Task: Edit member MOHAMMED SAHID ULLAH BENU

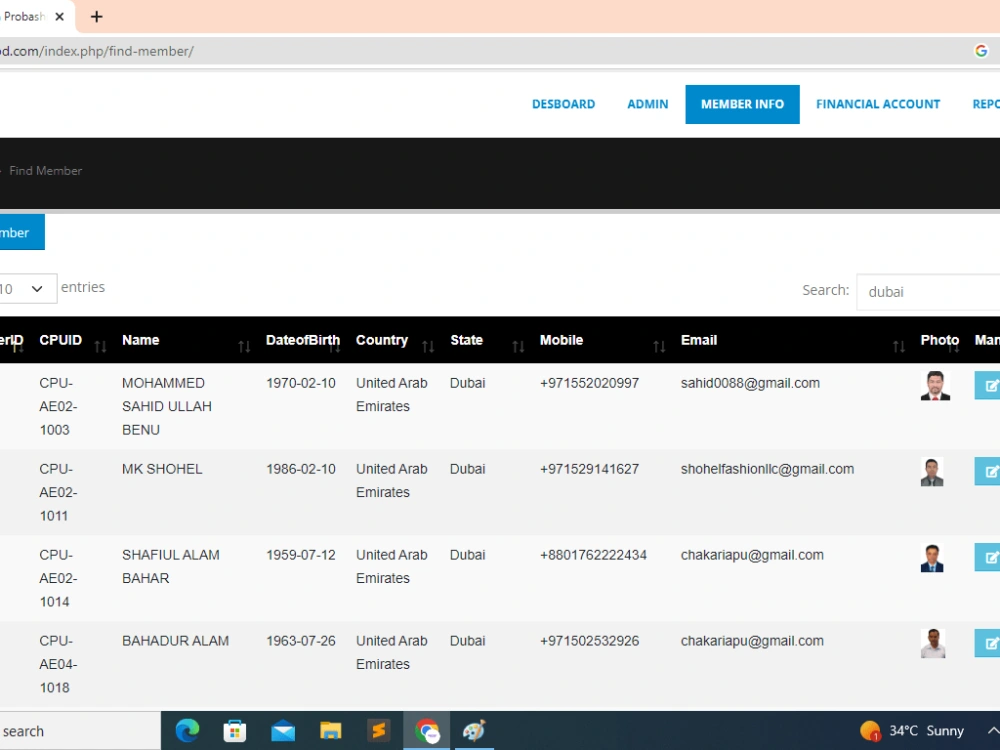Action: 987,386
